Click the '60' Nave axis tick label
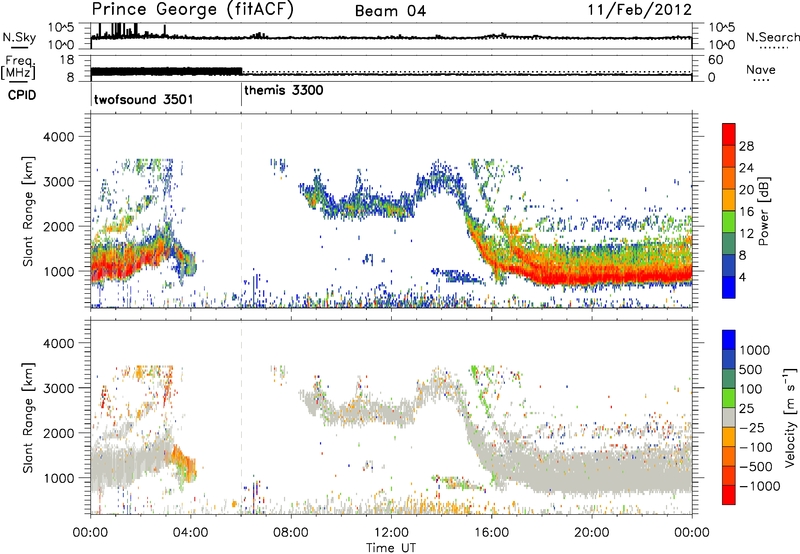 pyautogui.click(x=715, y=60)
